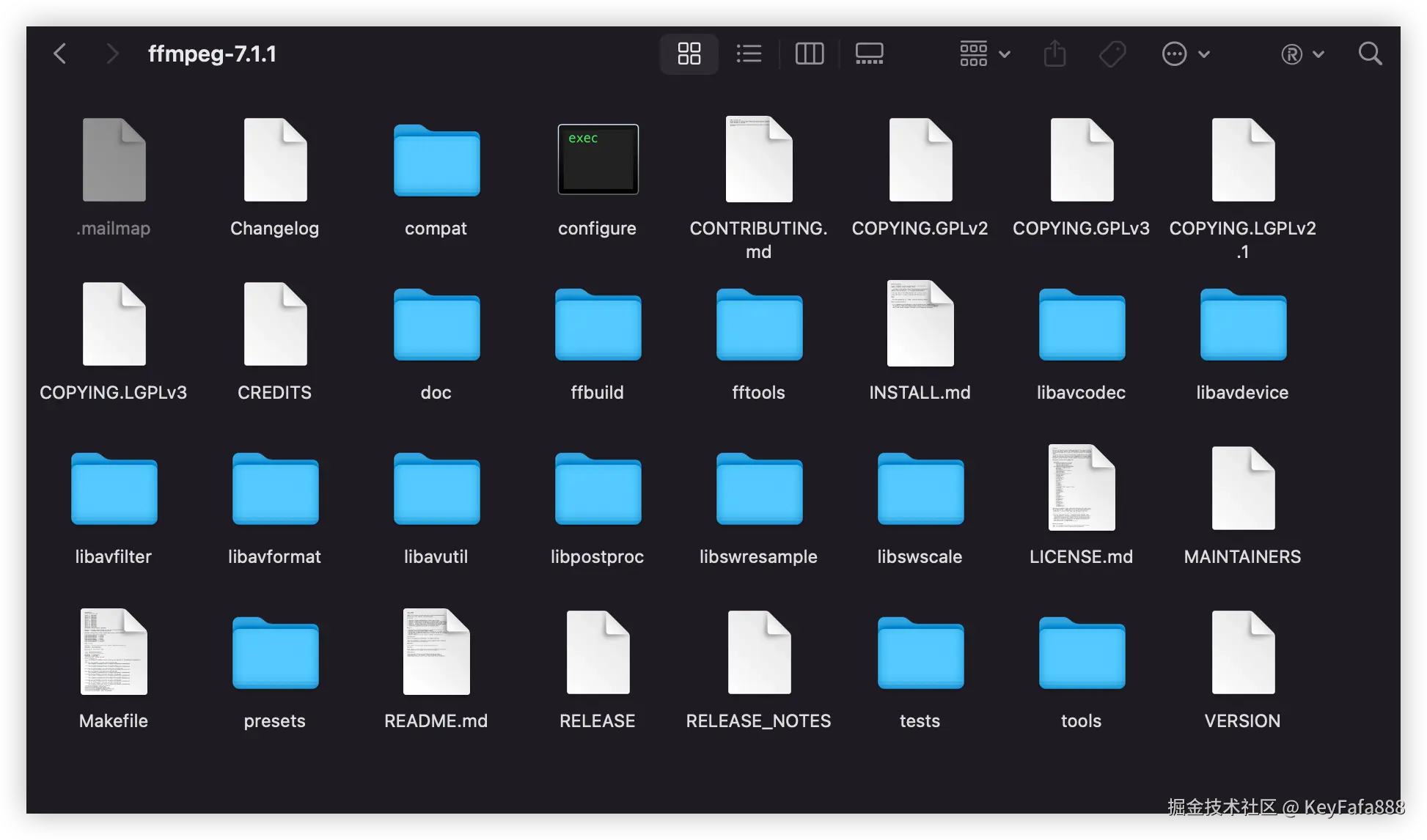
Task: Switch to gallery view
Action: (869, 54)
